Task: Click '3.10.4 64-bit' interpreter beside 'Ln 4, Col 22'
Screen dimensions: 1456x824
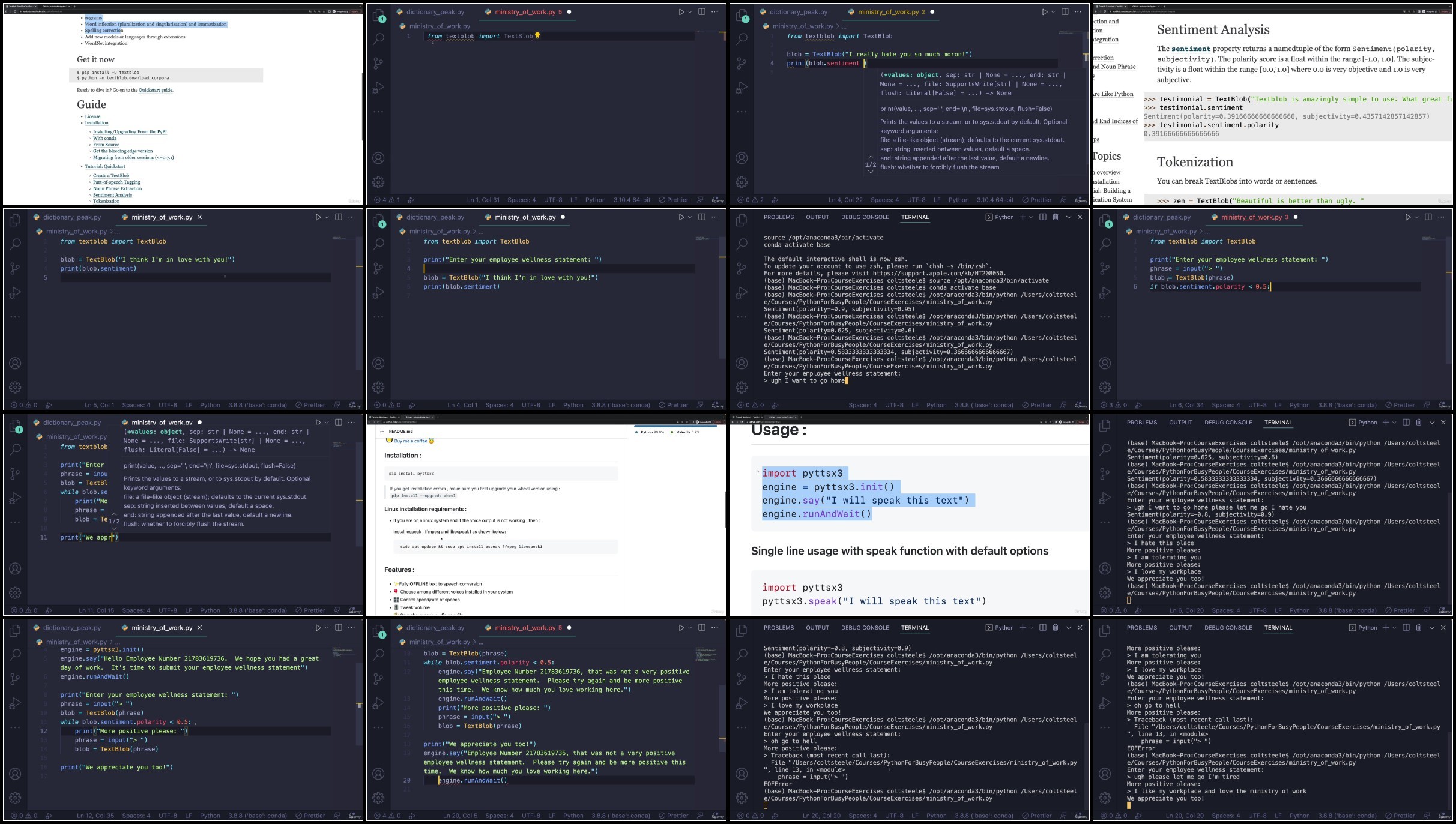Action: point(995,200)
